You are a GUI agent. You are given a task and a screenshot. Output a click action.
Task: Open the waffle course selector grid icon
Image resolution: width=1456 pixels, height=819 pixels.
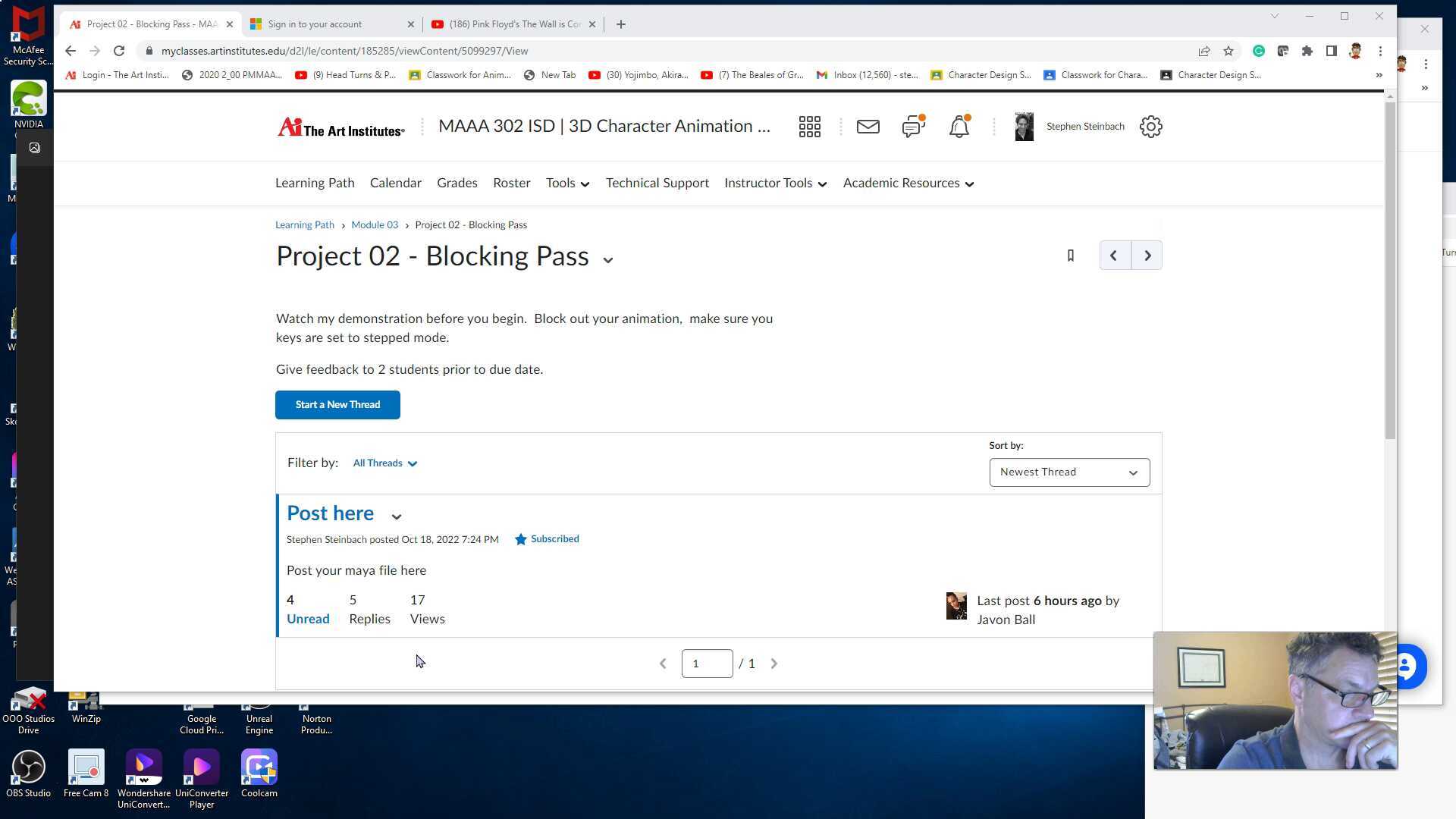point(809,126)
